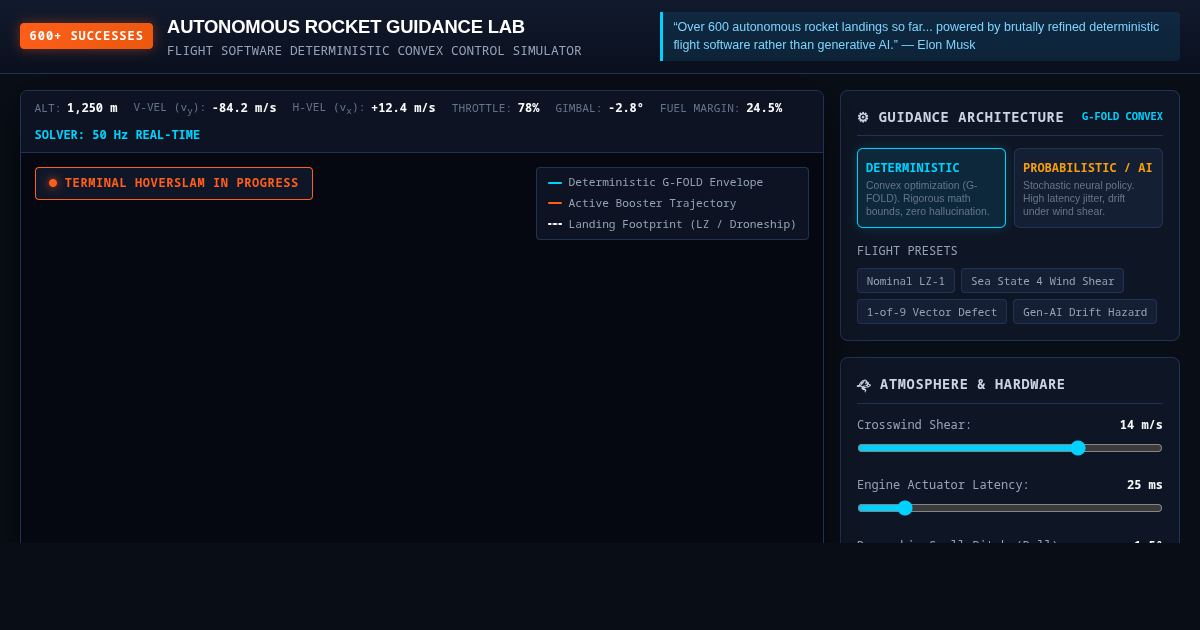Viewport: 1200px width, 630px height.
Task: Click the 600+ SUCCESSES badge
Action: click(86, 36)
